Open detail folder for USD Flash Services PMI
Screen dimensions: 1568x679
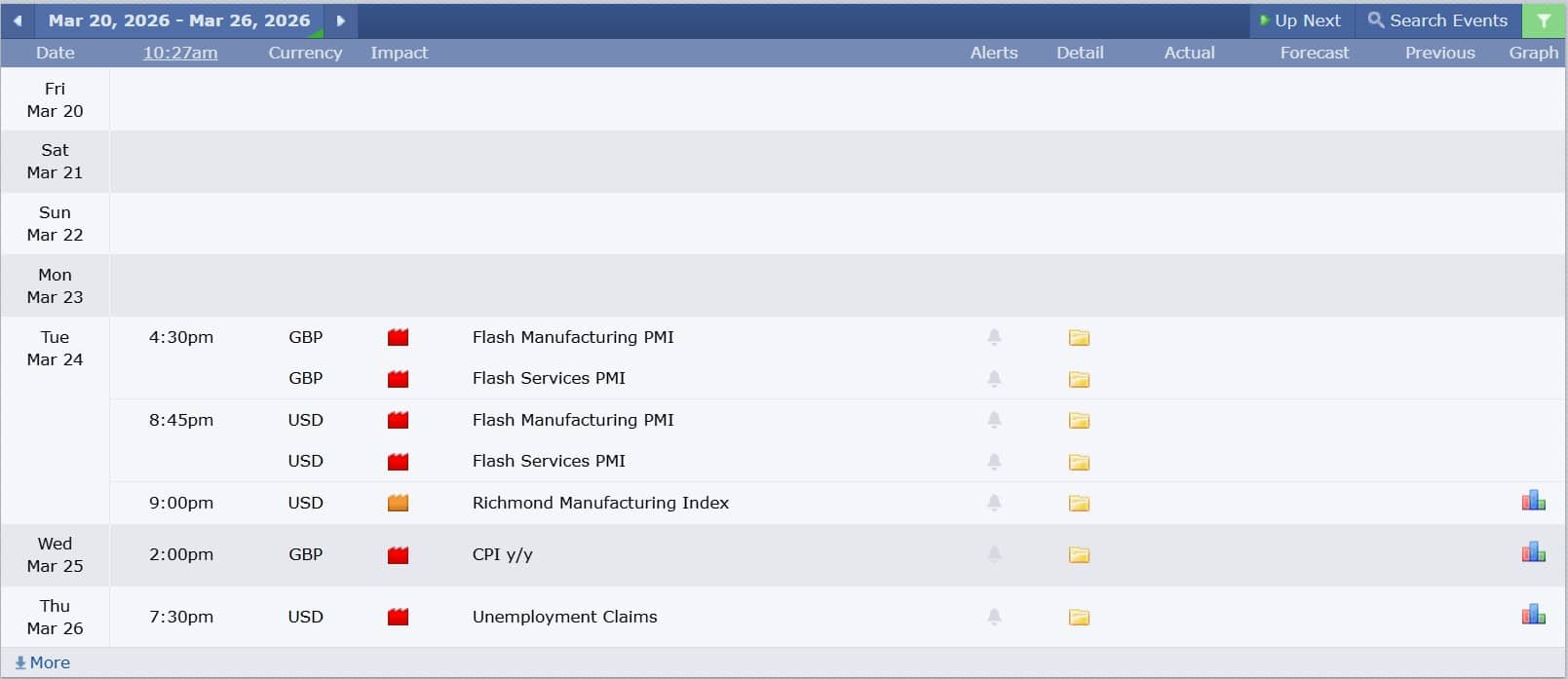[1079, 462]
